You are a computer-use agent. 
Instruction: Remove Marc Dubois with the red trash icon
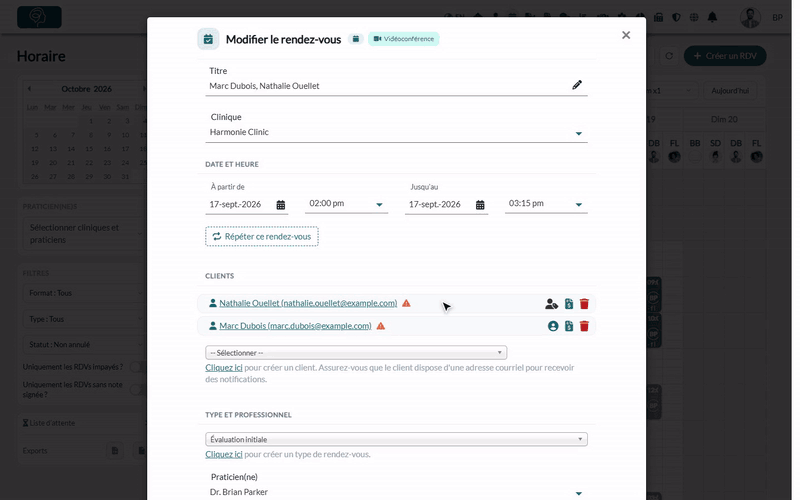point(584,326)
